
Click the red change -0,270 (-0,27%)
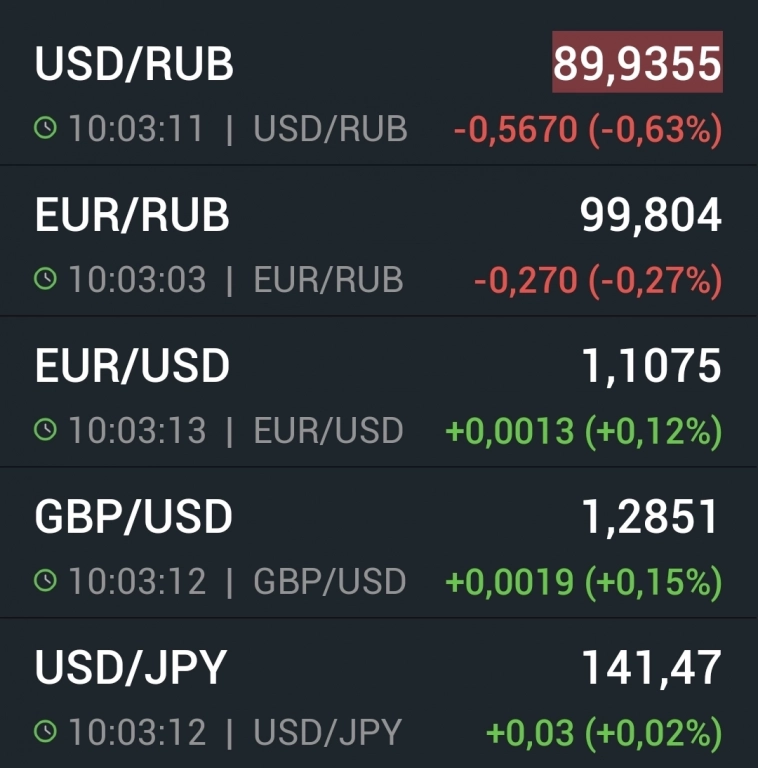point(597,281)
